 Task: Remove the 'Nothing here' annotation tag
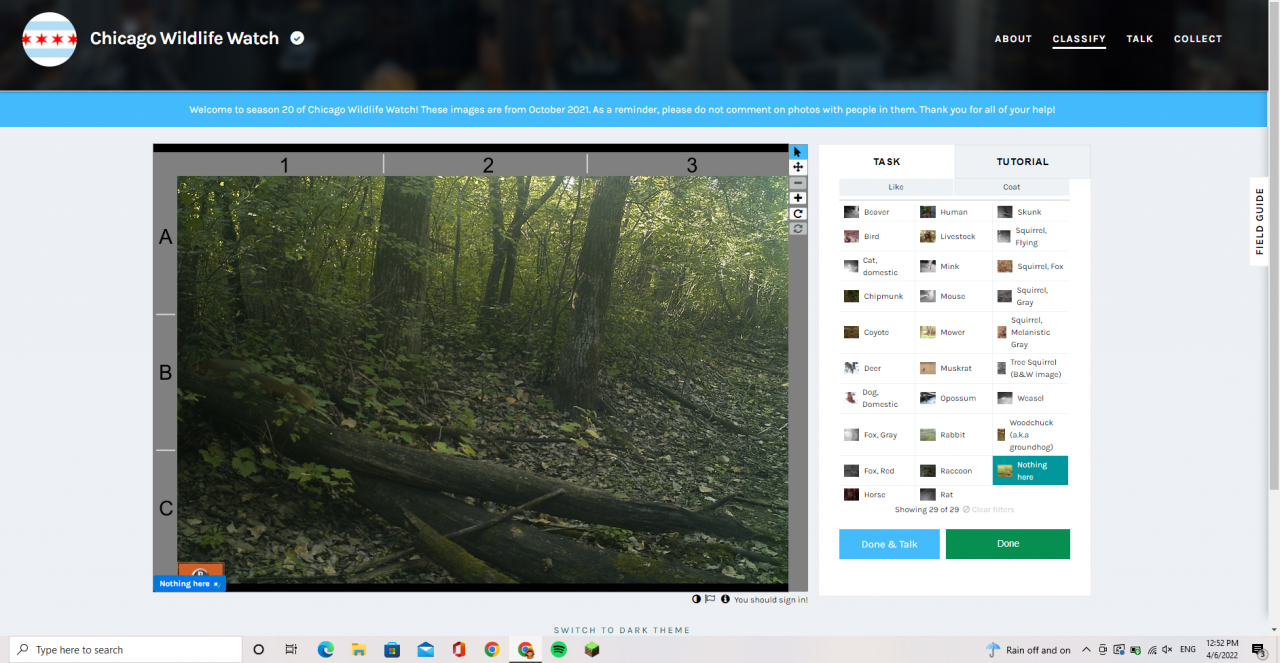click(x=215, y=584)
